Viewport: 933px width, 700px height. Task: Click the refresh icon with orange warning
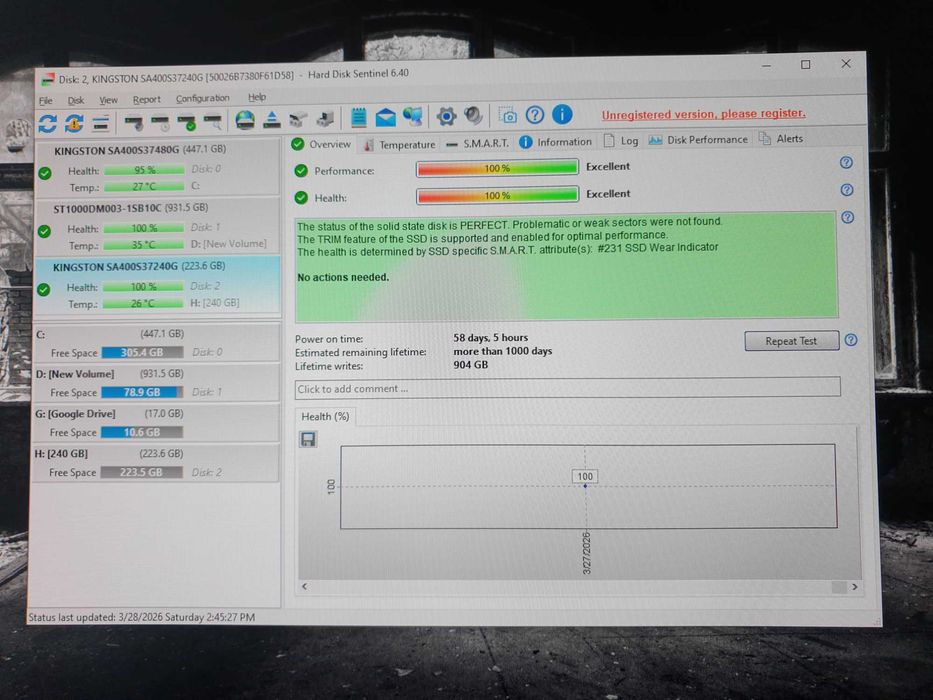click(74, 123)
